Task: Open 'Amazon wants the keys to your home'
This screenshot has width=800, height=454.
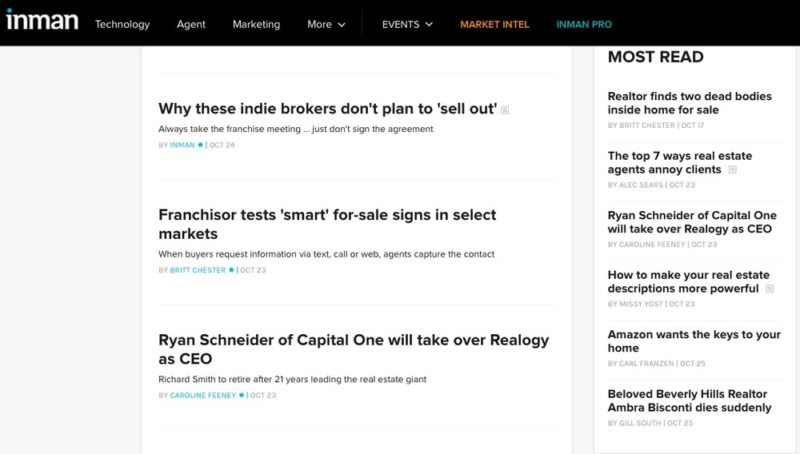Action: (694, 341)
